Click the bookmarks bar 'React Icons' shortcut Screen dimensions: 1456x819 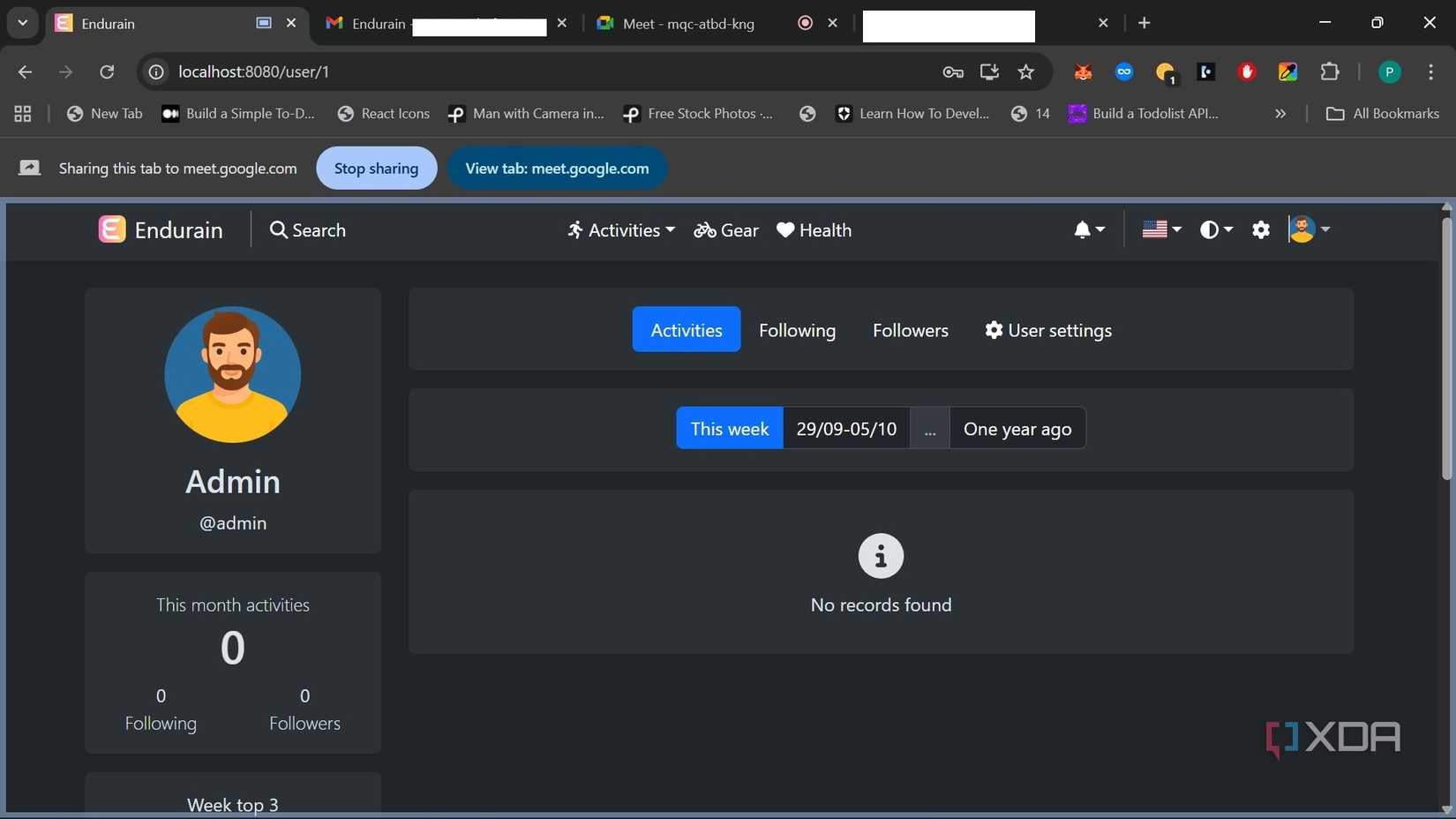point(383,113)
